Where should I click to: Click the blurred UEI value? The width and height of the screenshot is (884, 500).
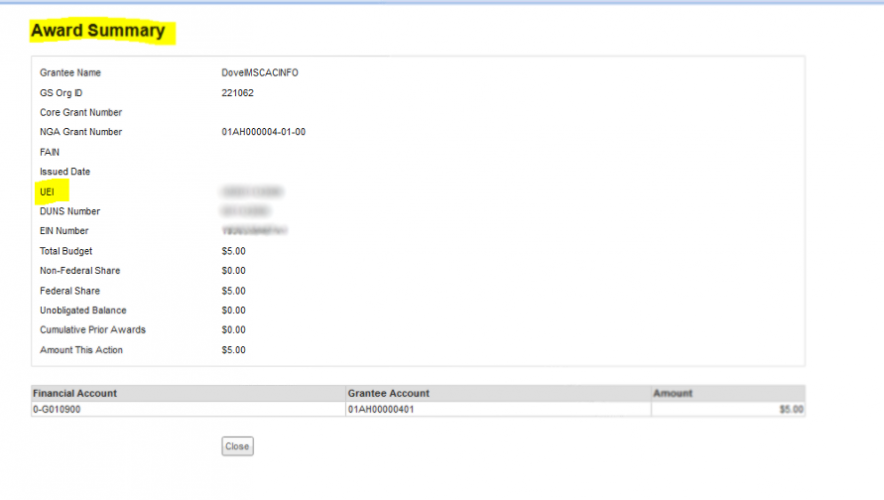[x=252, y=191]
